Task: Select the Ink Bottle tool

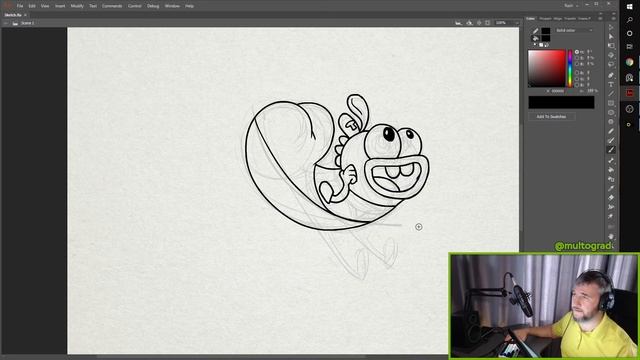Action: click(611, 179)
